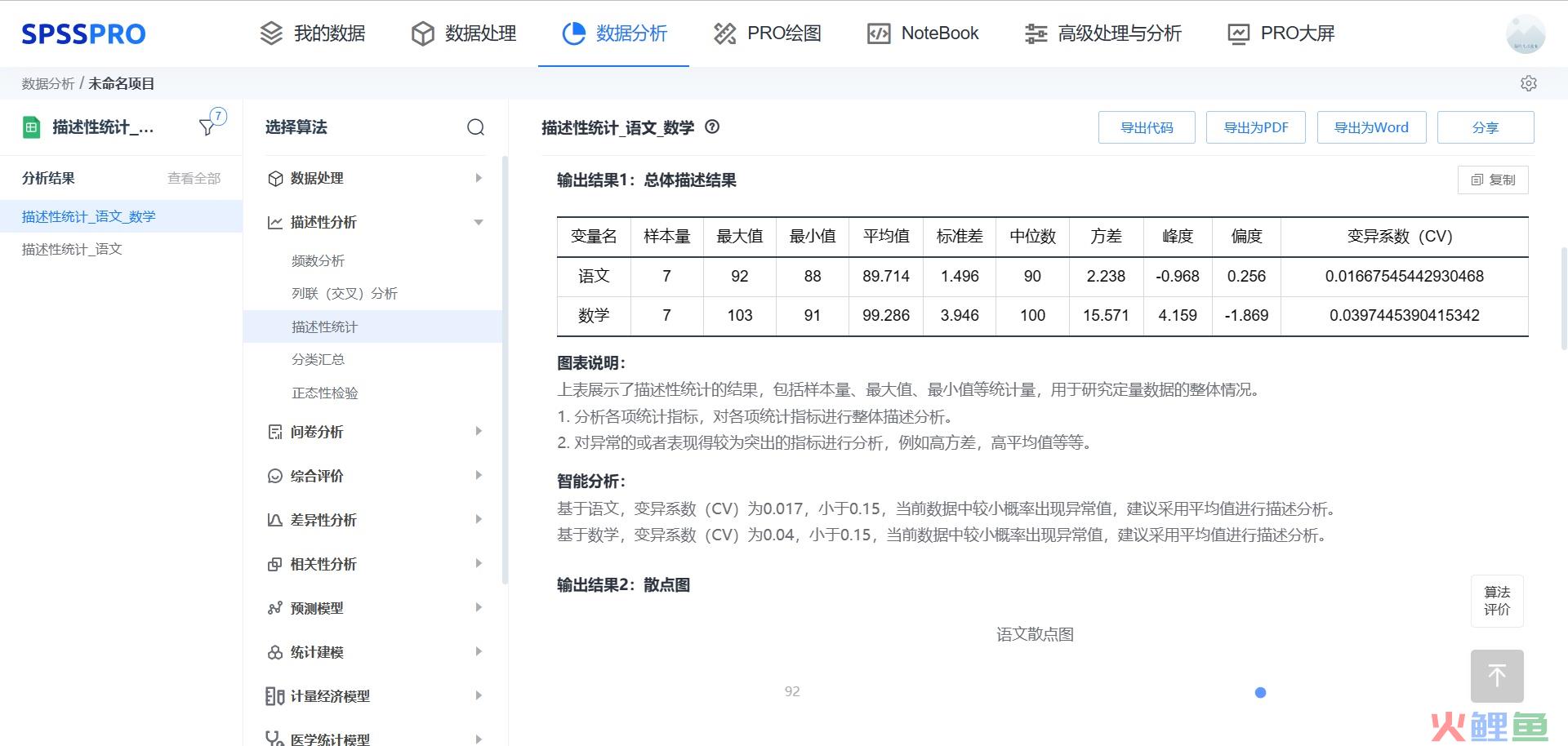This screenshot has width=1568, height=746.
Task: Open the user avatar profile
Action: [1526, 33]
